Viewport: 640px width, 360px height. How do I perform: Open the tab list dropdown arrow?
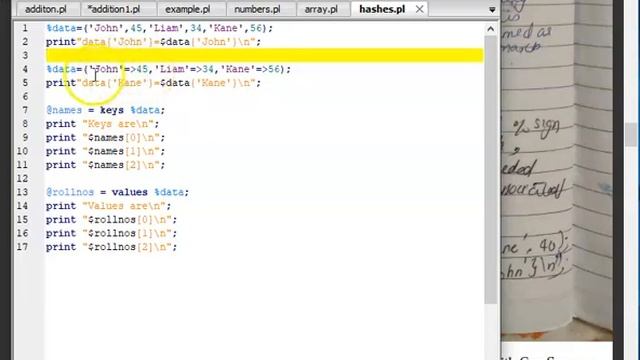(492, 9)
